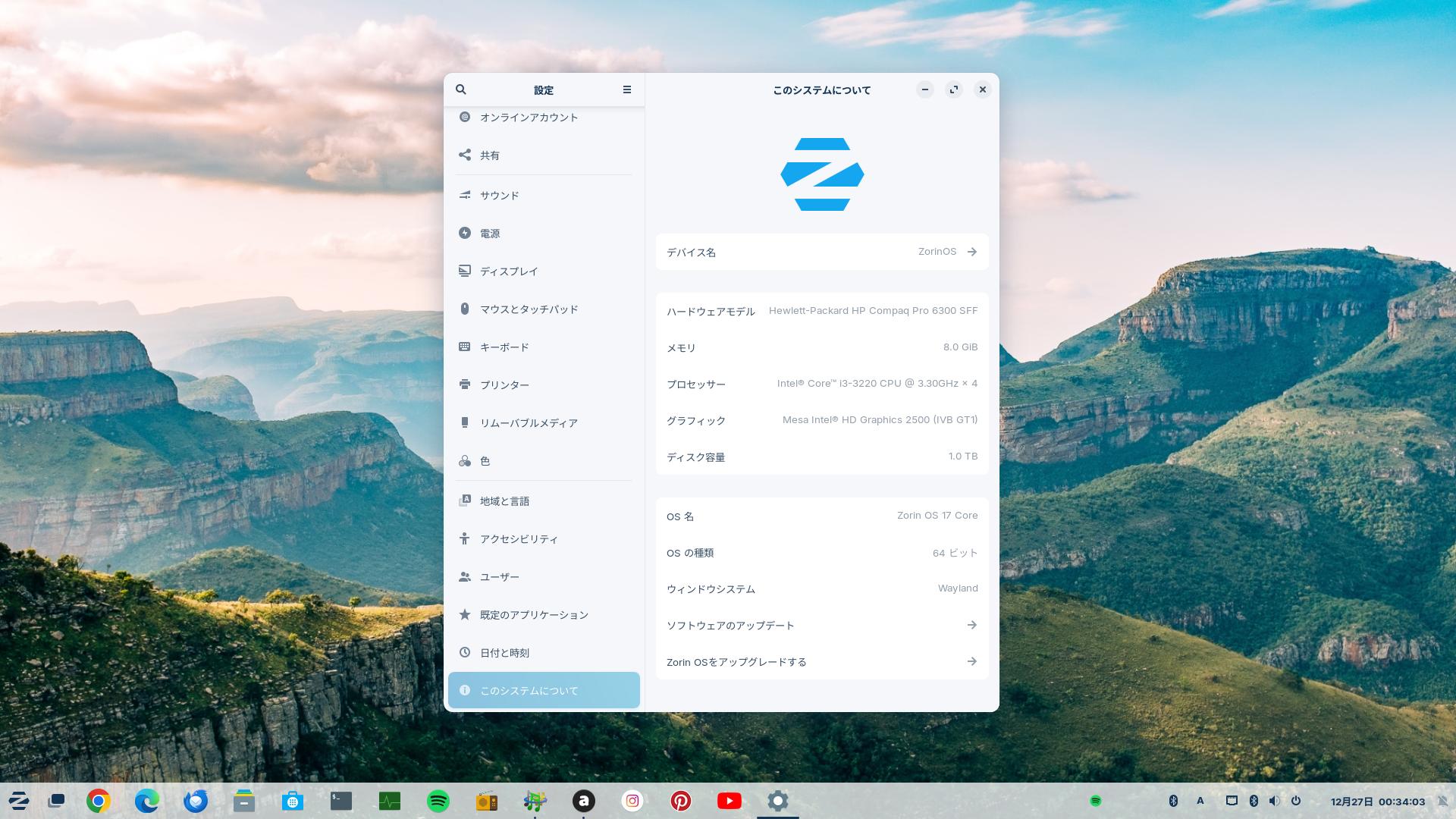1456x819 pixels.
Task: Launch Spotify from the taskbar
Action: pos(438,801)
